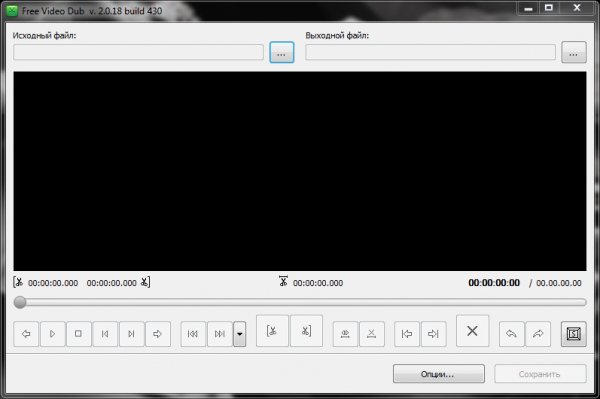Click the icon with a small x above a line
The width and height of the screenshot is (600, 399).
point(372,334)
